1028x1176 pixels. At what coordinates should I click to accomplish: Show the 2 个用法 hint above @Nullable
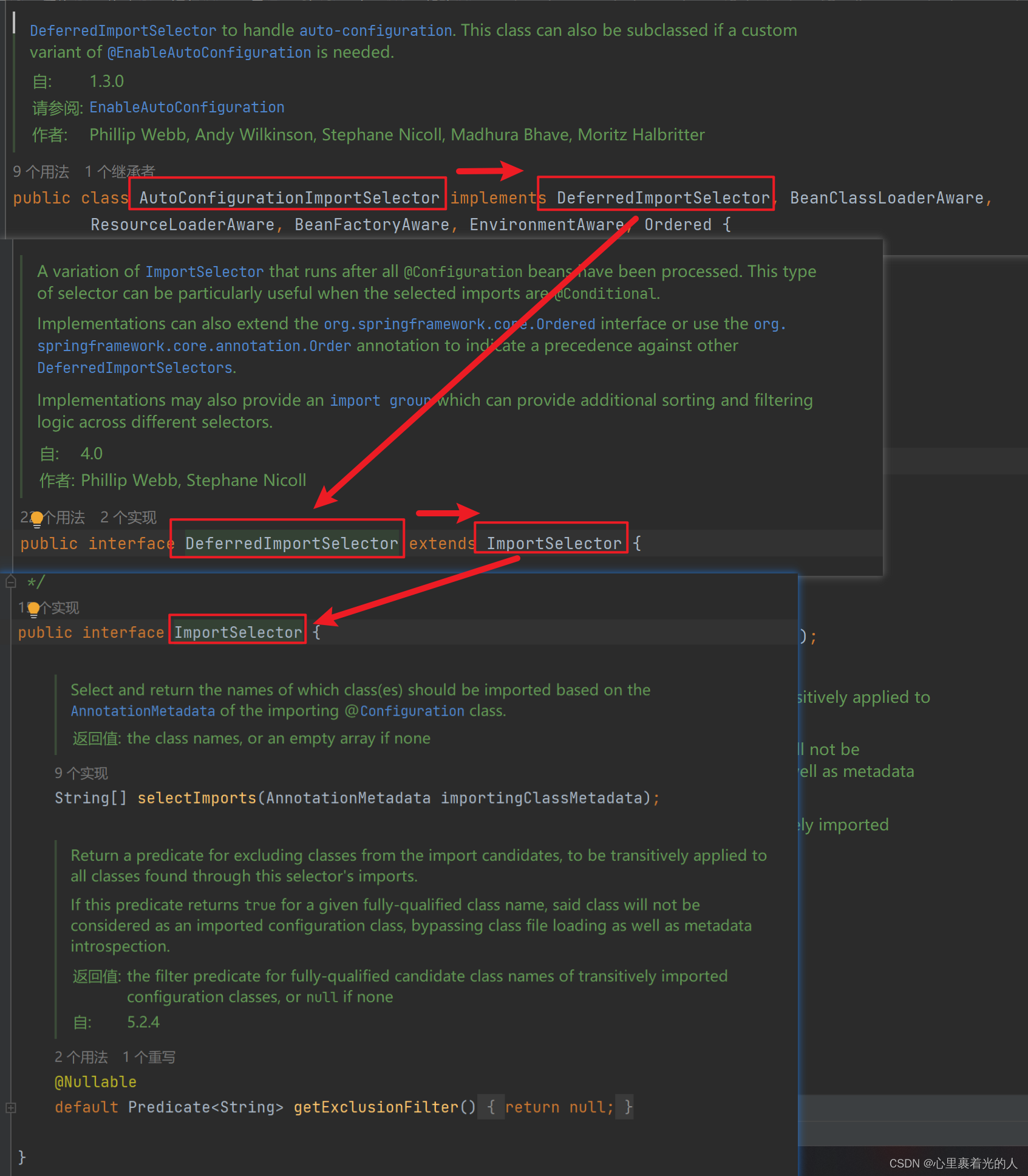81,1058
